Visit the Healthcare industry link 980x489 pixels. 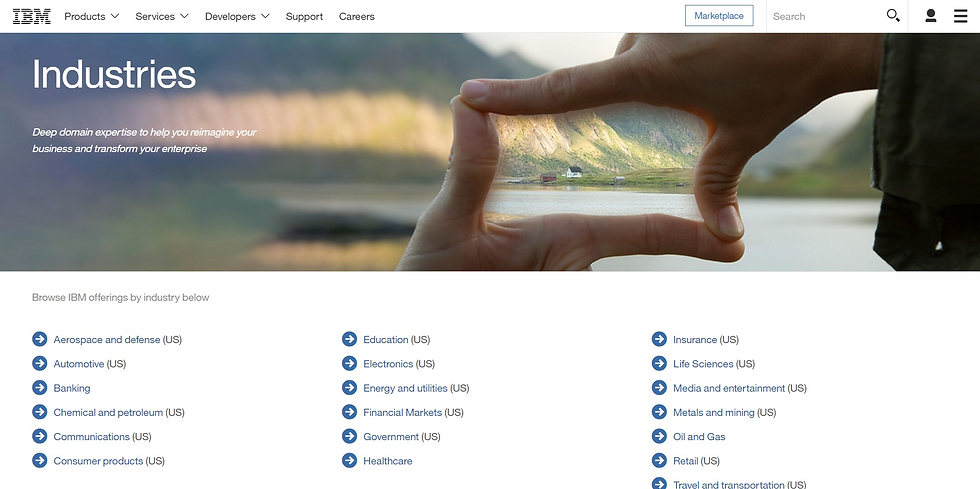click(388, 461)
